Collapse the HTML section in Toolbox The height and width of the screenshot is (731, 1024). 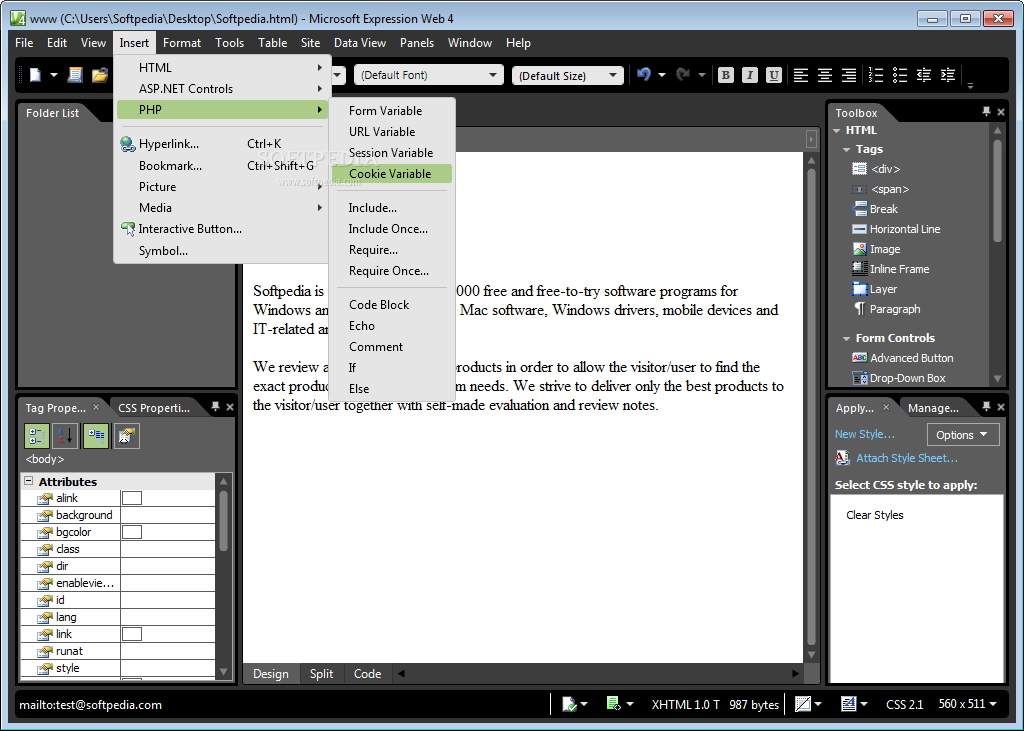(x=837, y=131)
